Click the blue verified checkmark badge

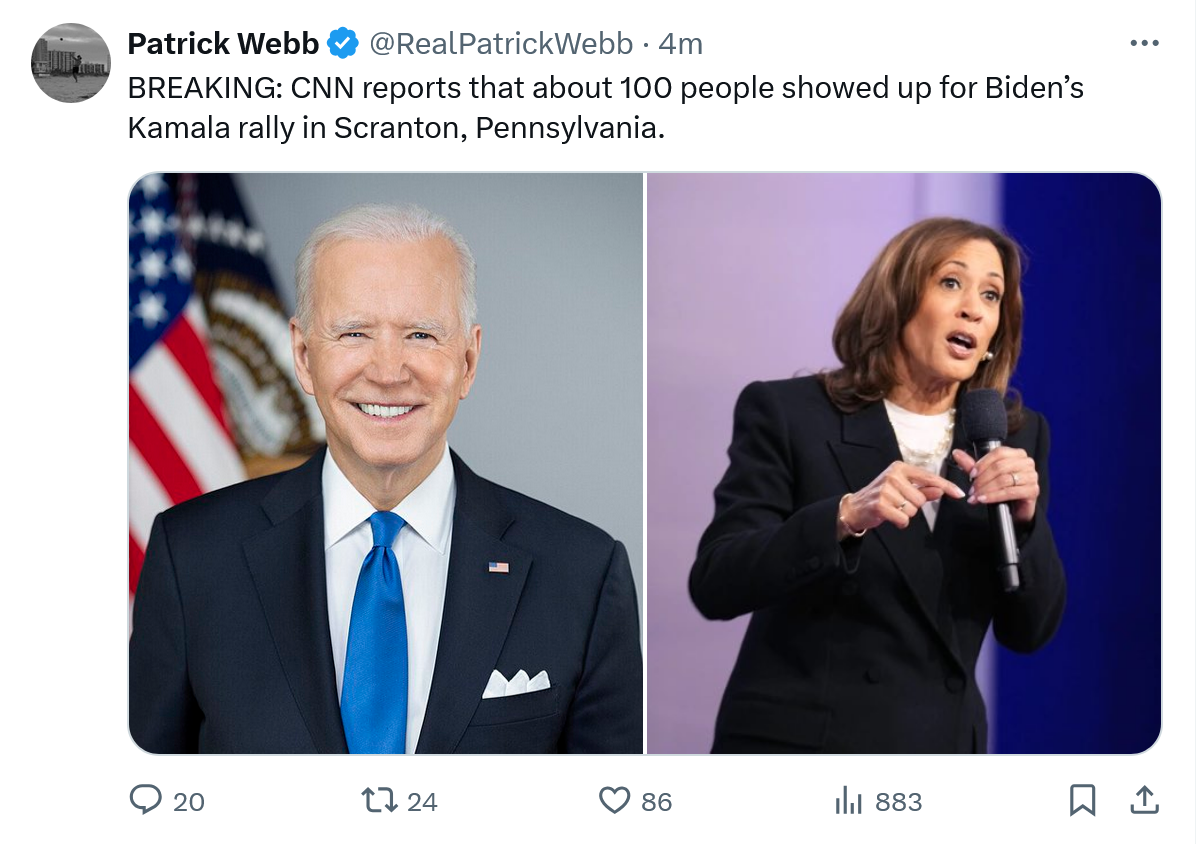pos(344,44)
